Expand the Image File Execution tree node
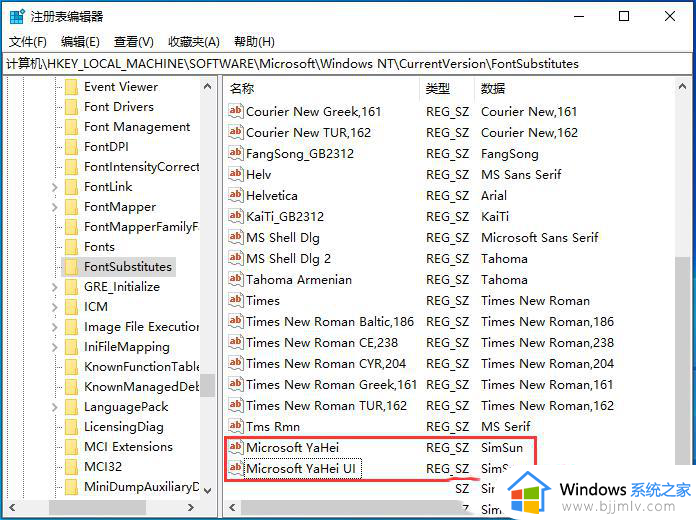696x520 pixels. pos(55,327)
